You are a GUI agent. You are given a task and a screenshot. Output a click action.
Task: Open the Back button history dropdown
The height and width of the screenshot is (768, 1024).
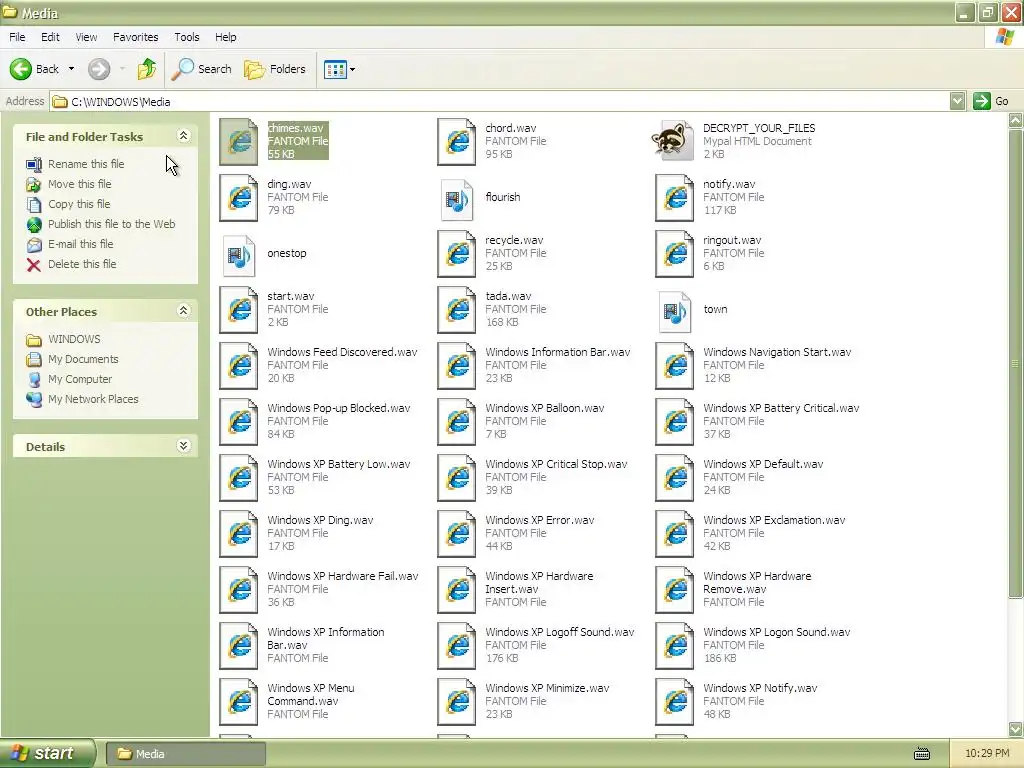click(x=71, y=69)
